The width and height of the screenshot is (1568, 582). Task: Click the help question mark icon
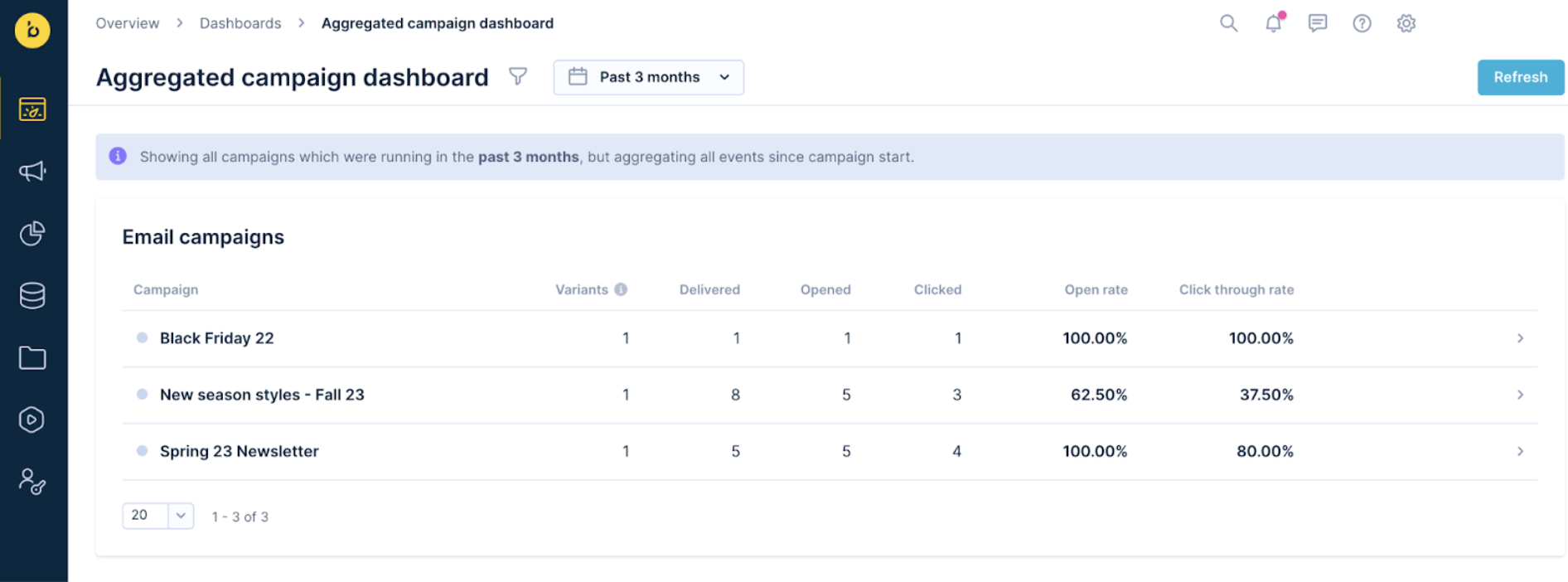coord(1362,23)
